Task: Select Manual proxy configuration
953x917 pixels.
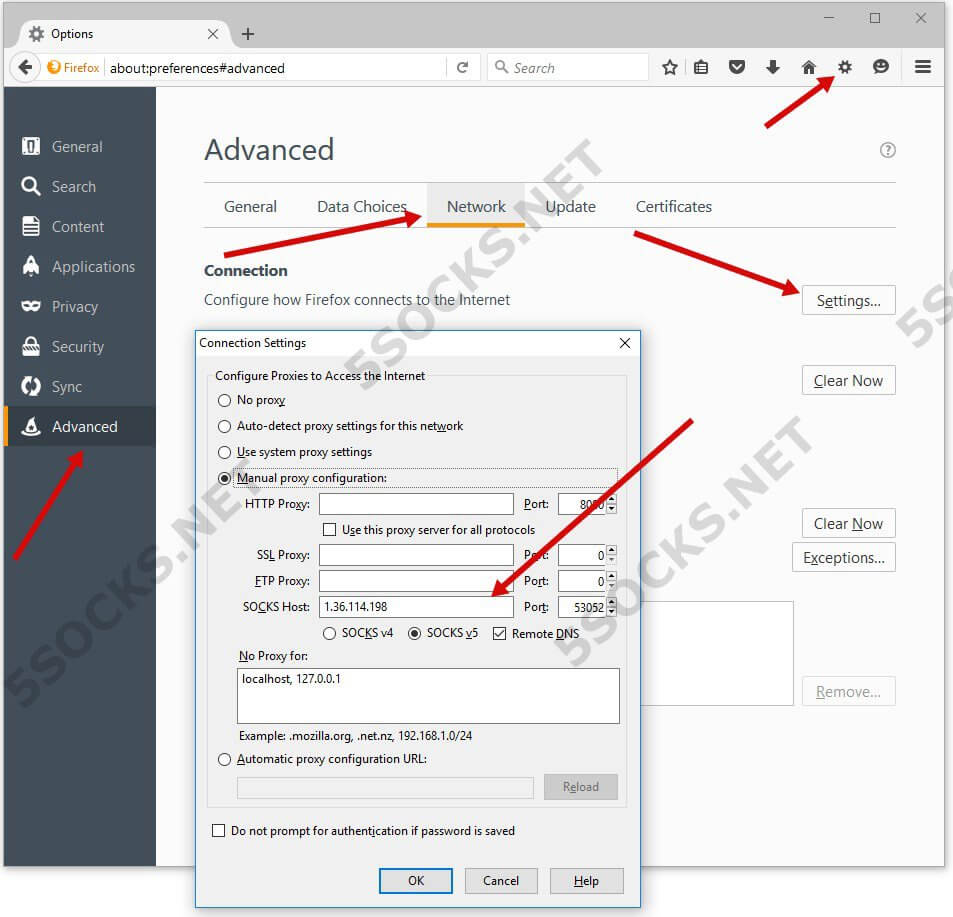Action: [224, 479]
